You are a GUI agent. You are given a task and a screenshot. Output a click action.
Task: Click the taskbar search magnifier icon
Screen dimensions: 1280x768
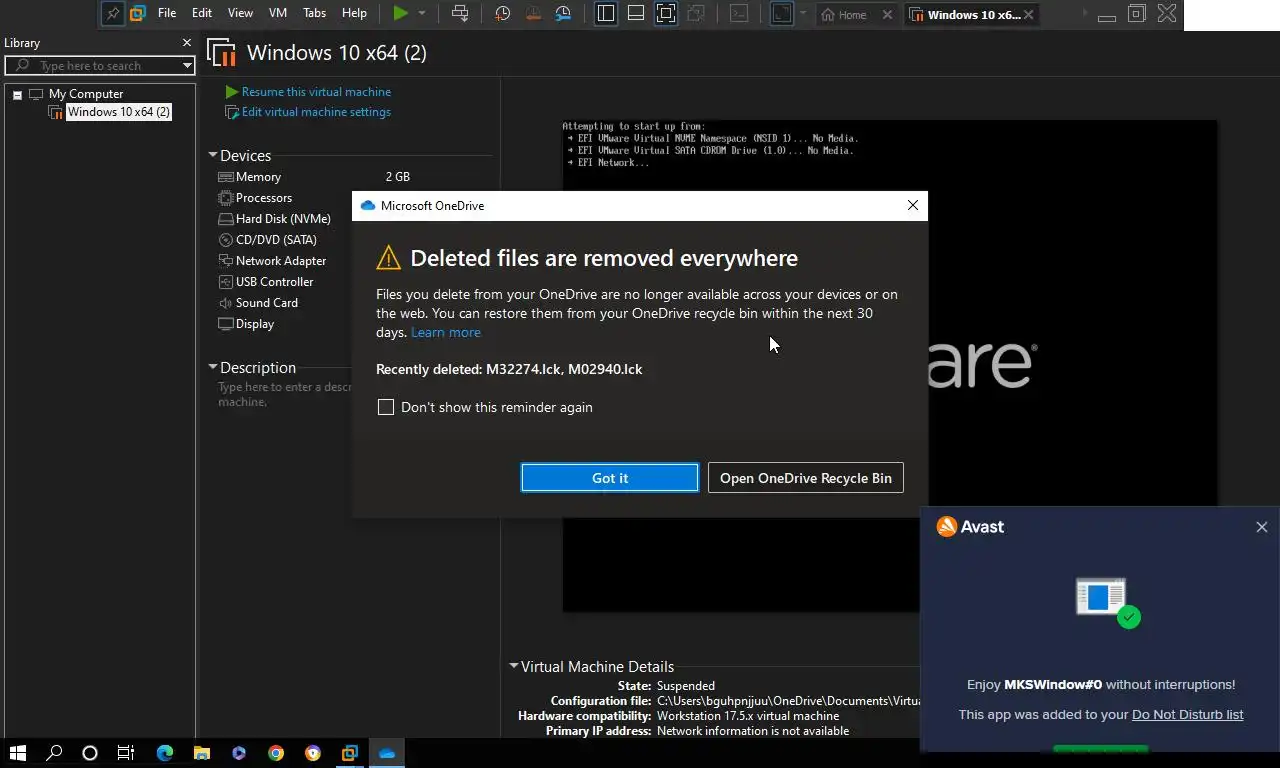tap(55, 753)
